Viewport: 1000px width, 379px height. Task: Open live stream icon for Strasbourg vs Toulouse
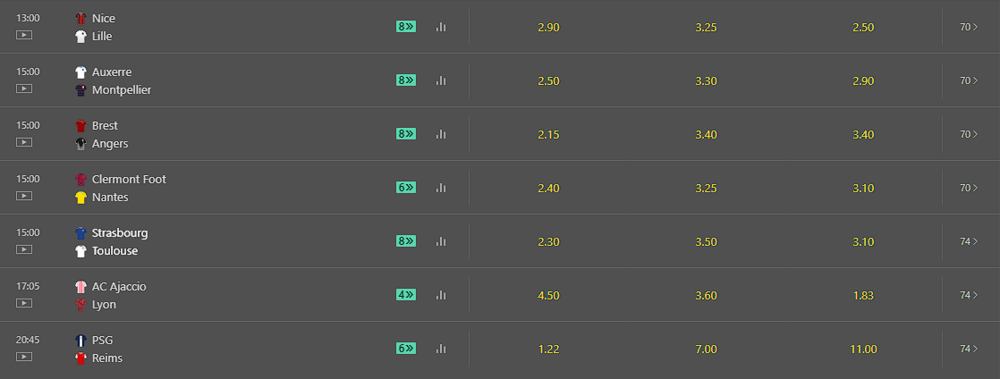[x=24, y=249]
